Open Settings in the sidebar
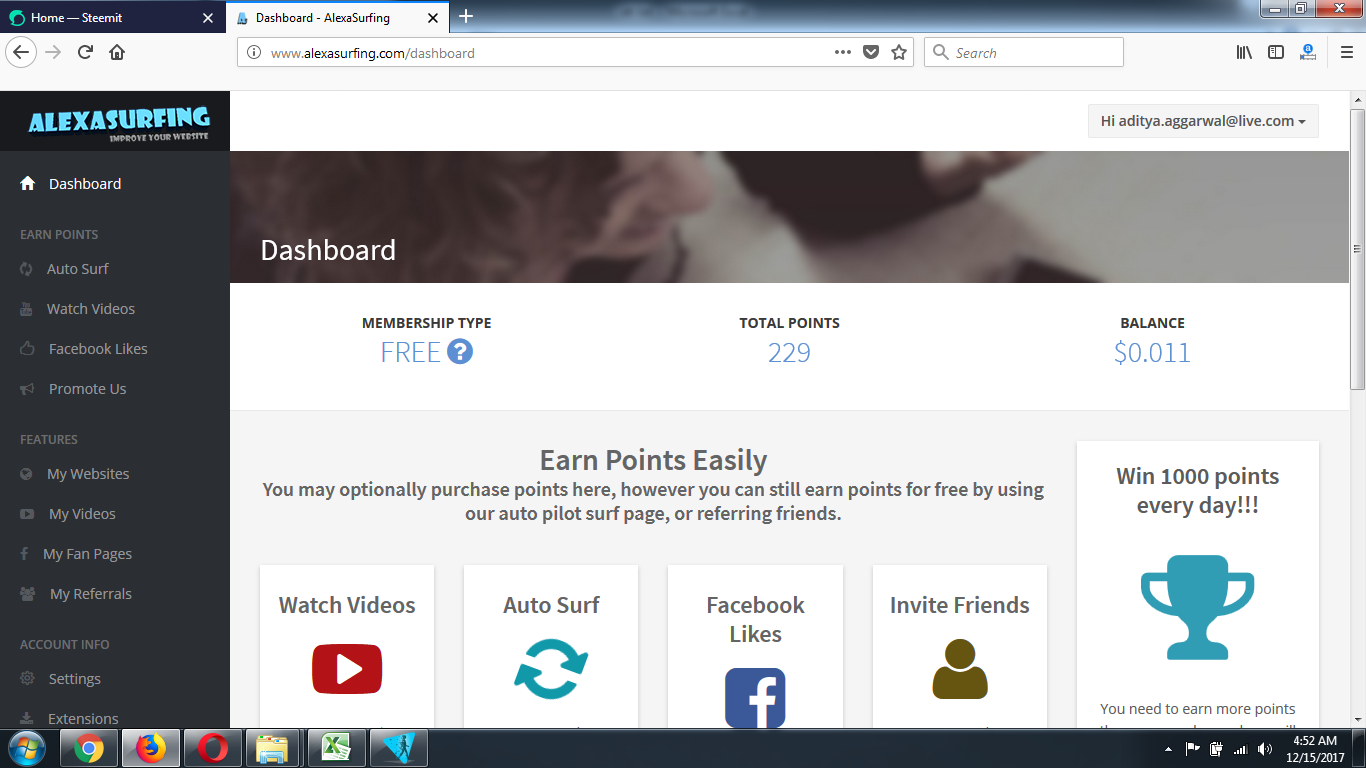The width and height of the screenshot is (1366, 768). click(x=75, y=679)
